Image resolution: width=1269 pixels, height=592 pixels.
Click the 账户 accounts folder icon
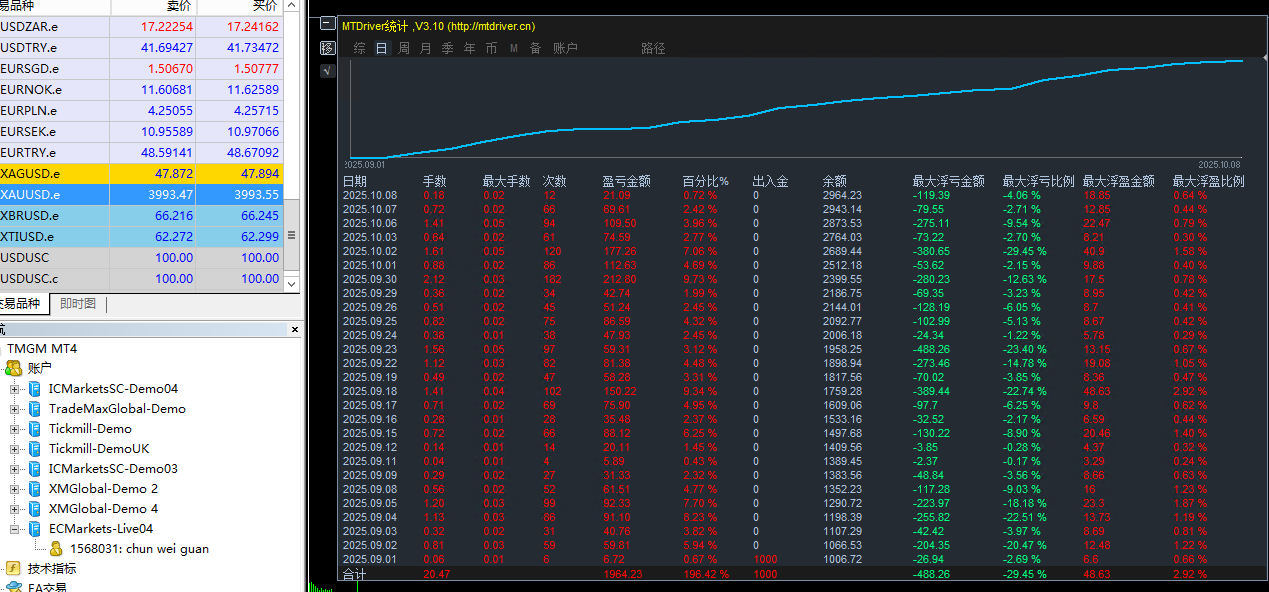click(x=14, y=369)
